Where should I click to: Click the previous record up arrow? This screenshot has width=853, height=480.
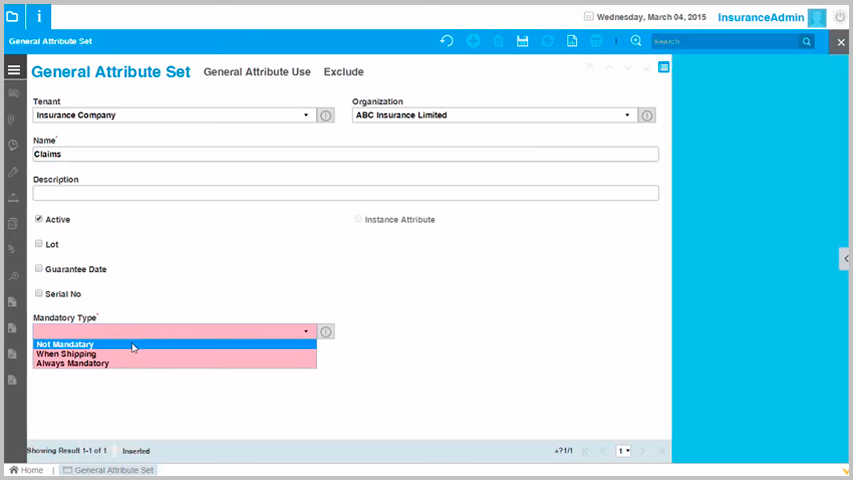tap(609, 67)
